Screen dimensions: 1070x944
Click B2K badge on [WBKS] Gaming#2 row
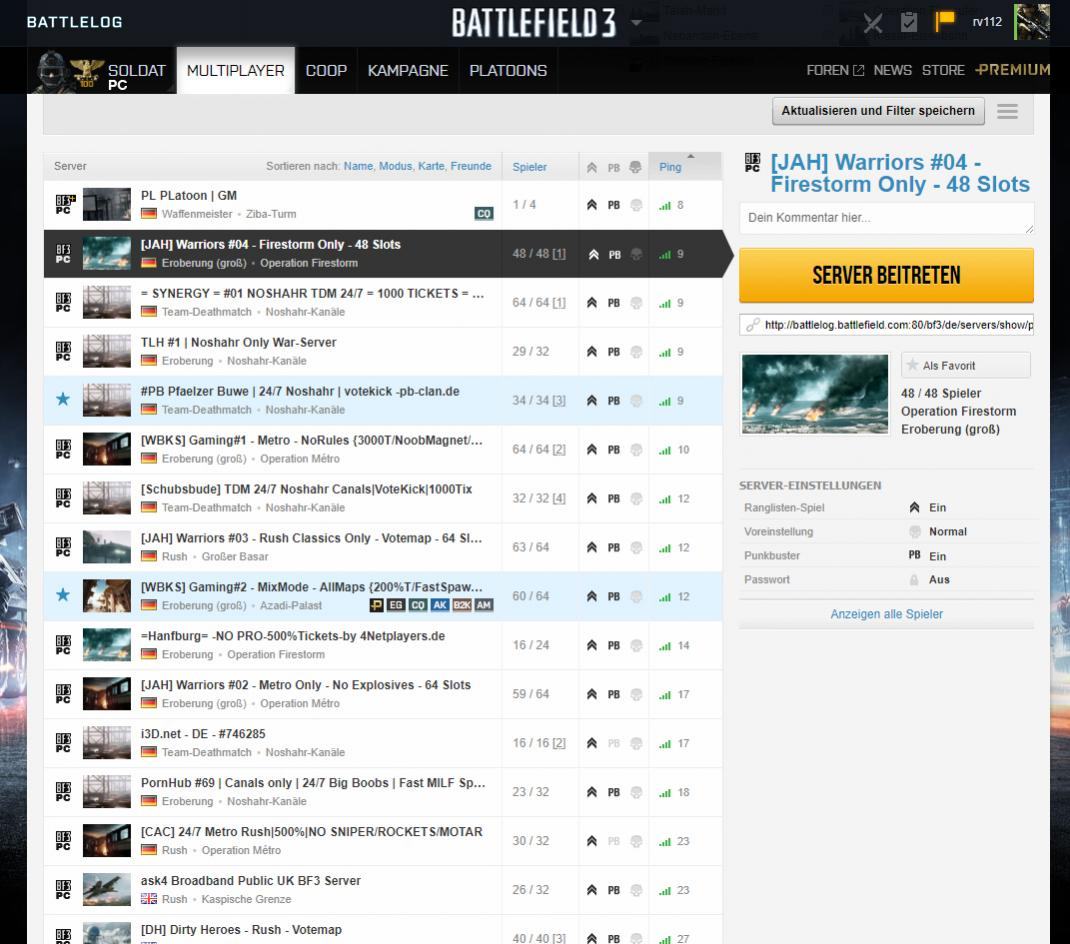point(462,605)
